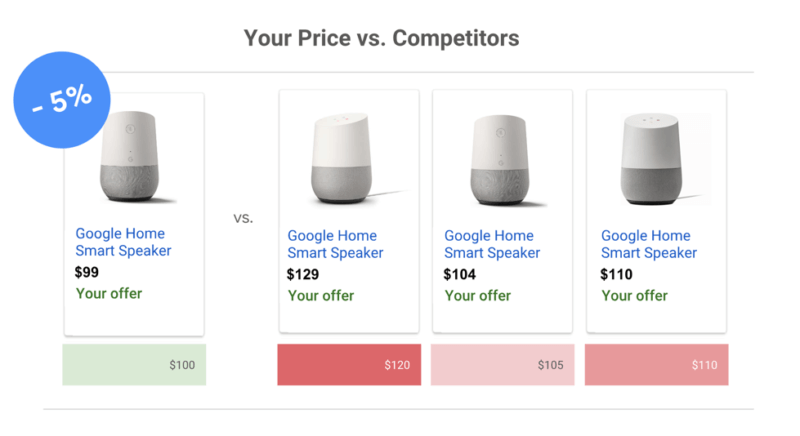This screenshot has height=436, width=800.
Task: Click the "vs." label between the cards
Action: [x=243, y=217]
